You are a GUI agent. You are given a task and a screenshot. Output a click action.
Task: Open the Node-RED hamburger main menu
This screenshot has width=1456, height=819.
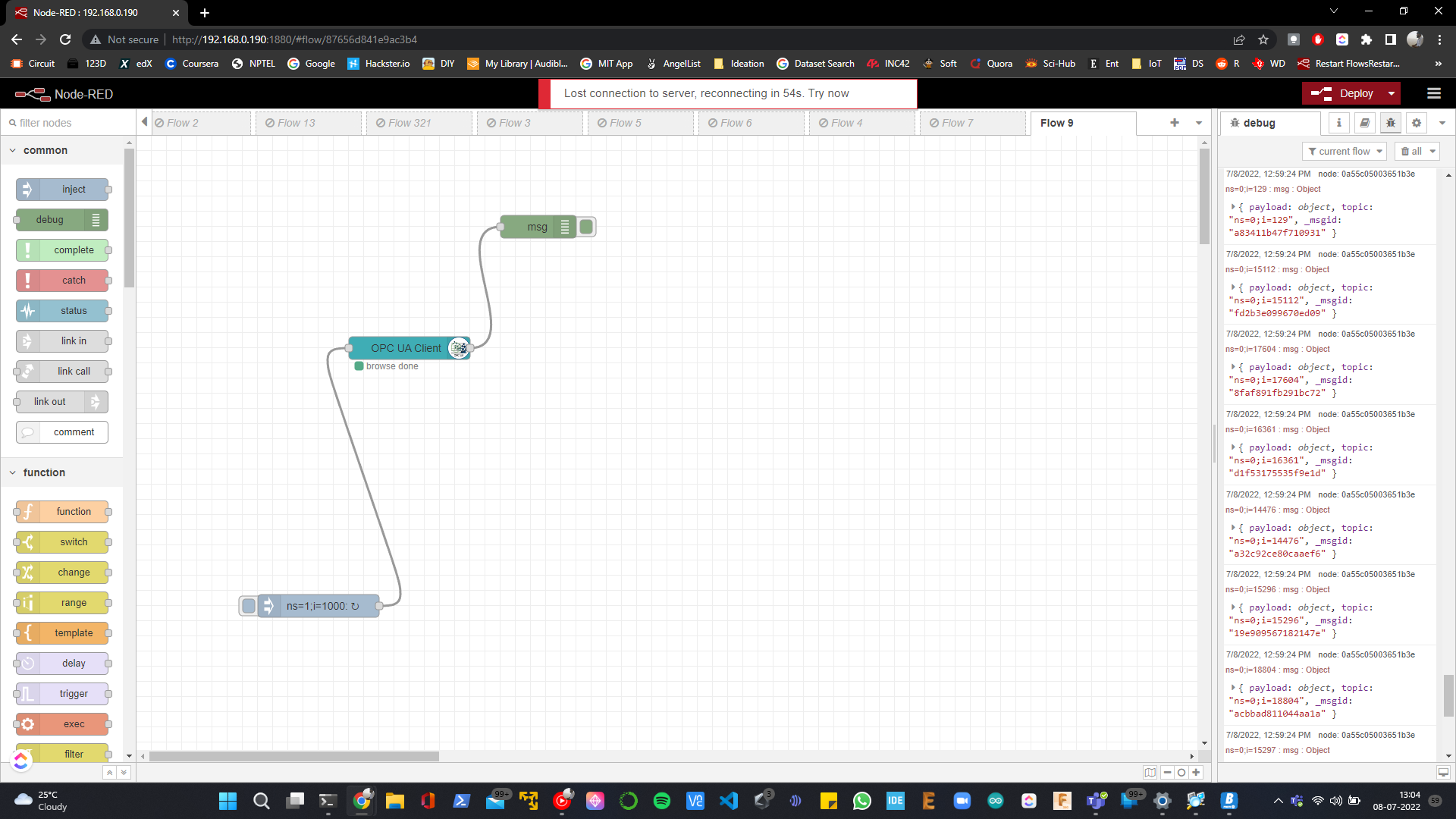pos(1434,93)
